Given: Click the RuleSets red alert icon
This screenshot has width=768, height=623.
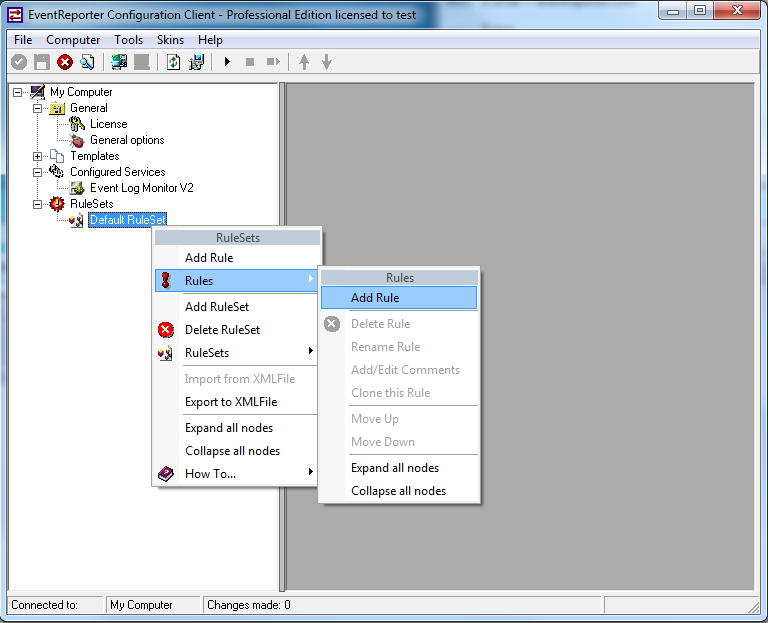Looking at the screenshot, I should coord(57,204).
